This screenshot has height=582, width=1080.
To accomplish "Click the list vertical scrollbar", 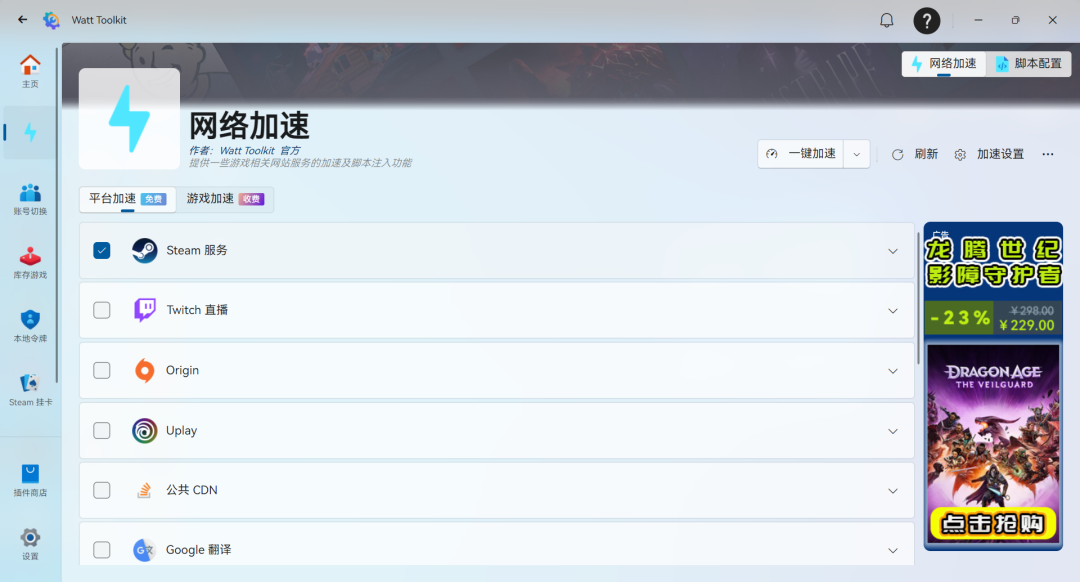I will (918, 298).
